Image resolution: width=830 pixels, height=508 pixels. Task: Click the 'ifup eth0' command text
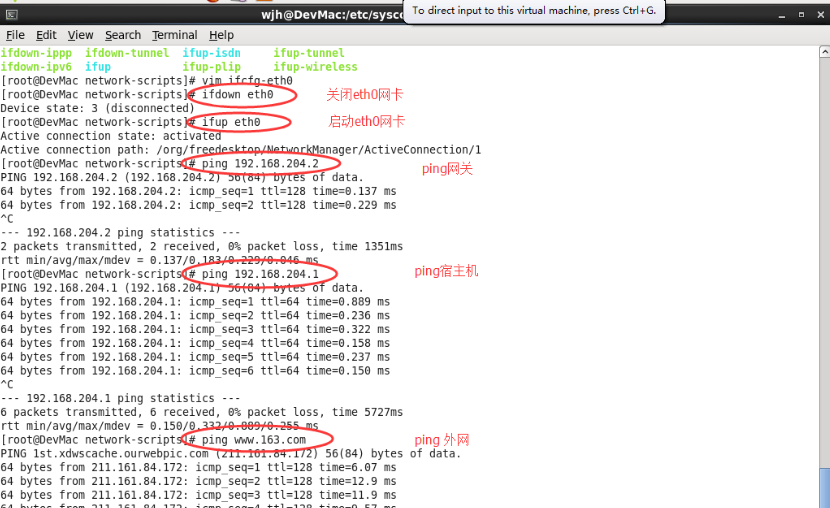tap(231, 122)
